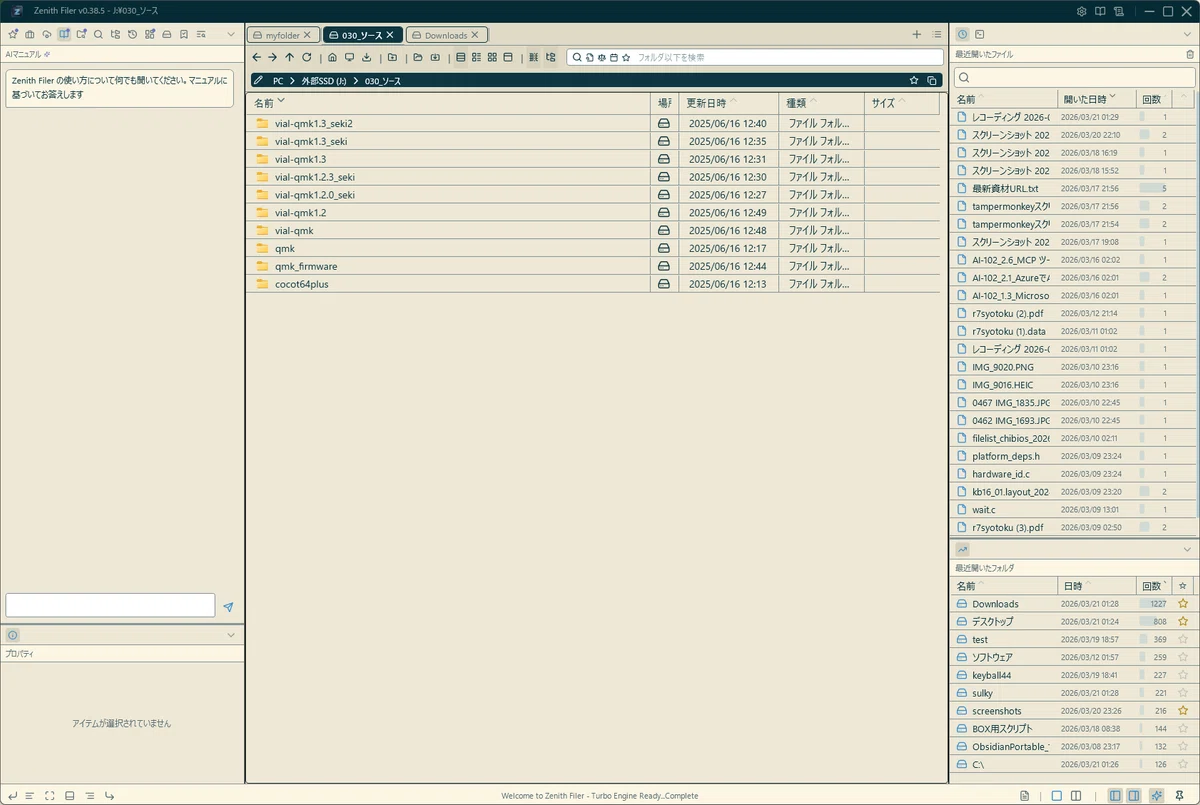This screenshot has height=805, width=1200.
Task: Open the tab list menu
Action: [936, 34]
